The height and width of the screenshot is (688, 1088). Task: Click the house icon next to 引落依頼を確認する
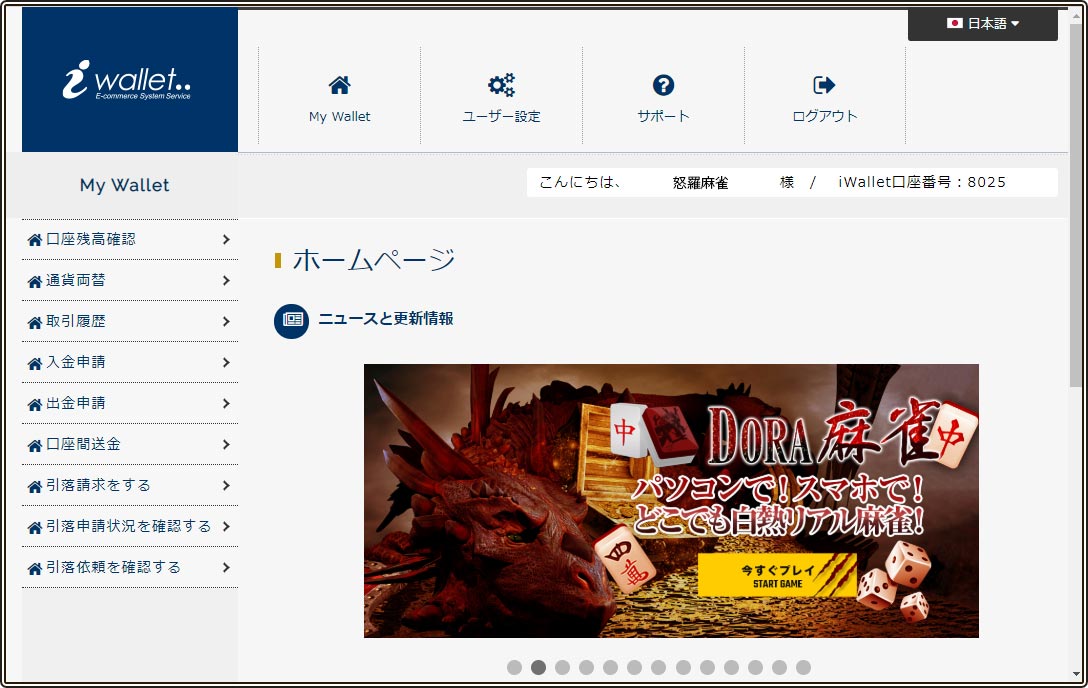click(x=35, y=568)
